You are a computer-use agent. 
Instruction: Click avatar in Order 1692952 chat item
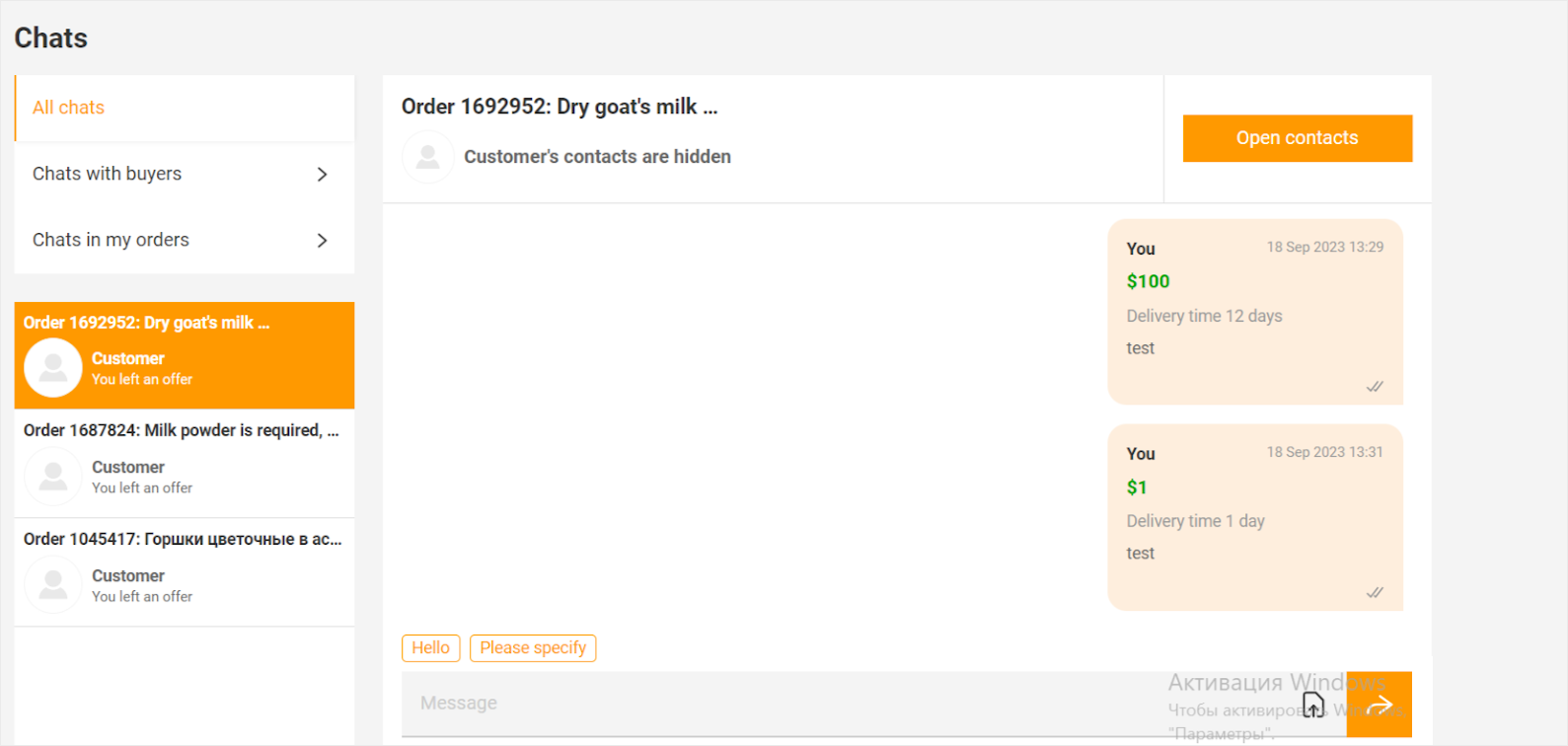tap(53, 368)
